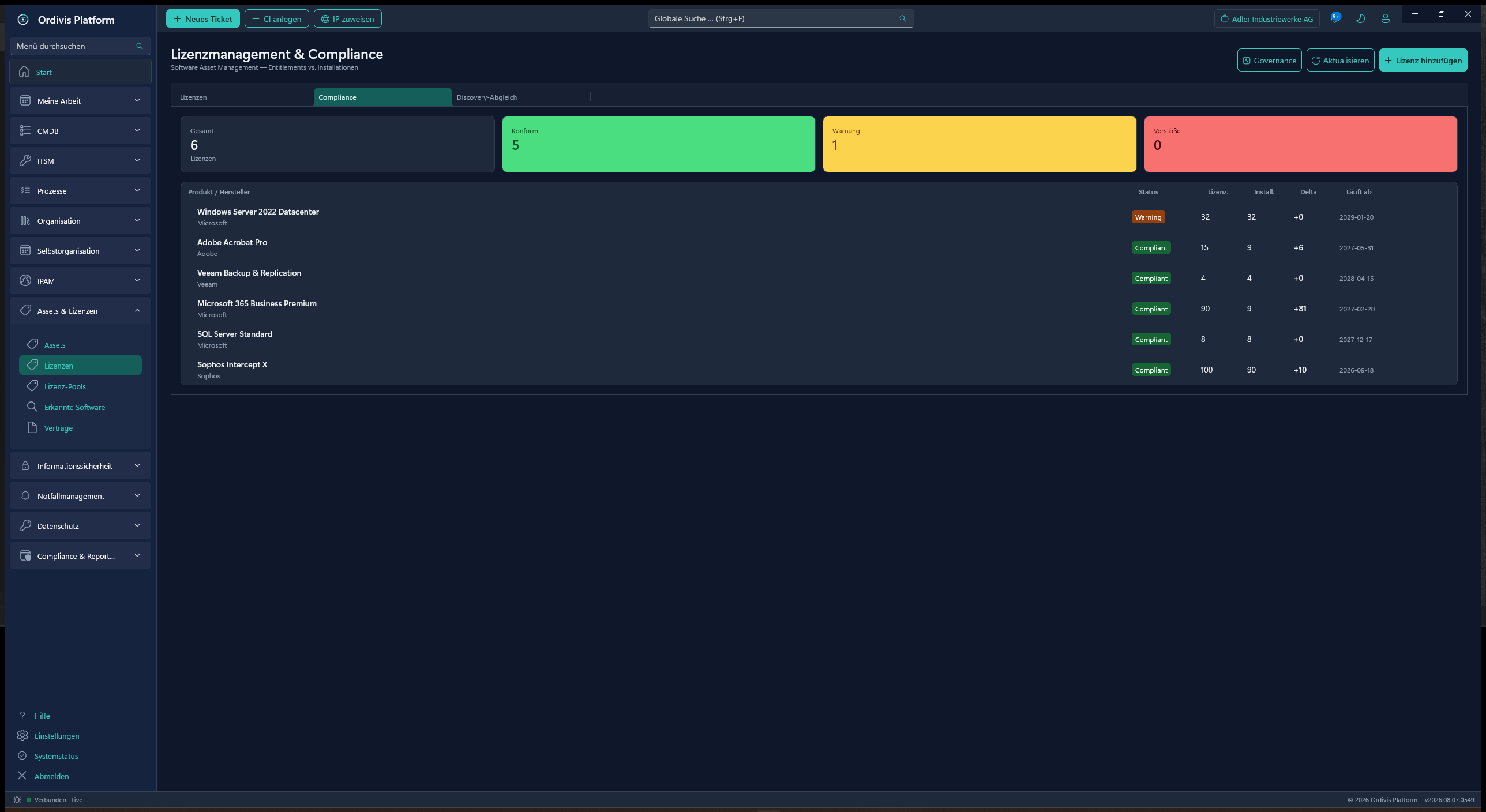Viewport: 1486px width, 812px height.
Task: Click Abmelden to log out
Action: [x=51, y=776]
